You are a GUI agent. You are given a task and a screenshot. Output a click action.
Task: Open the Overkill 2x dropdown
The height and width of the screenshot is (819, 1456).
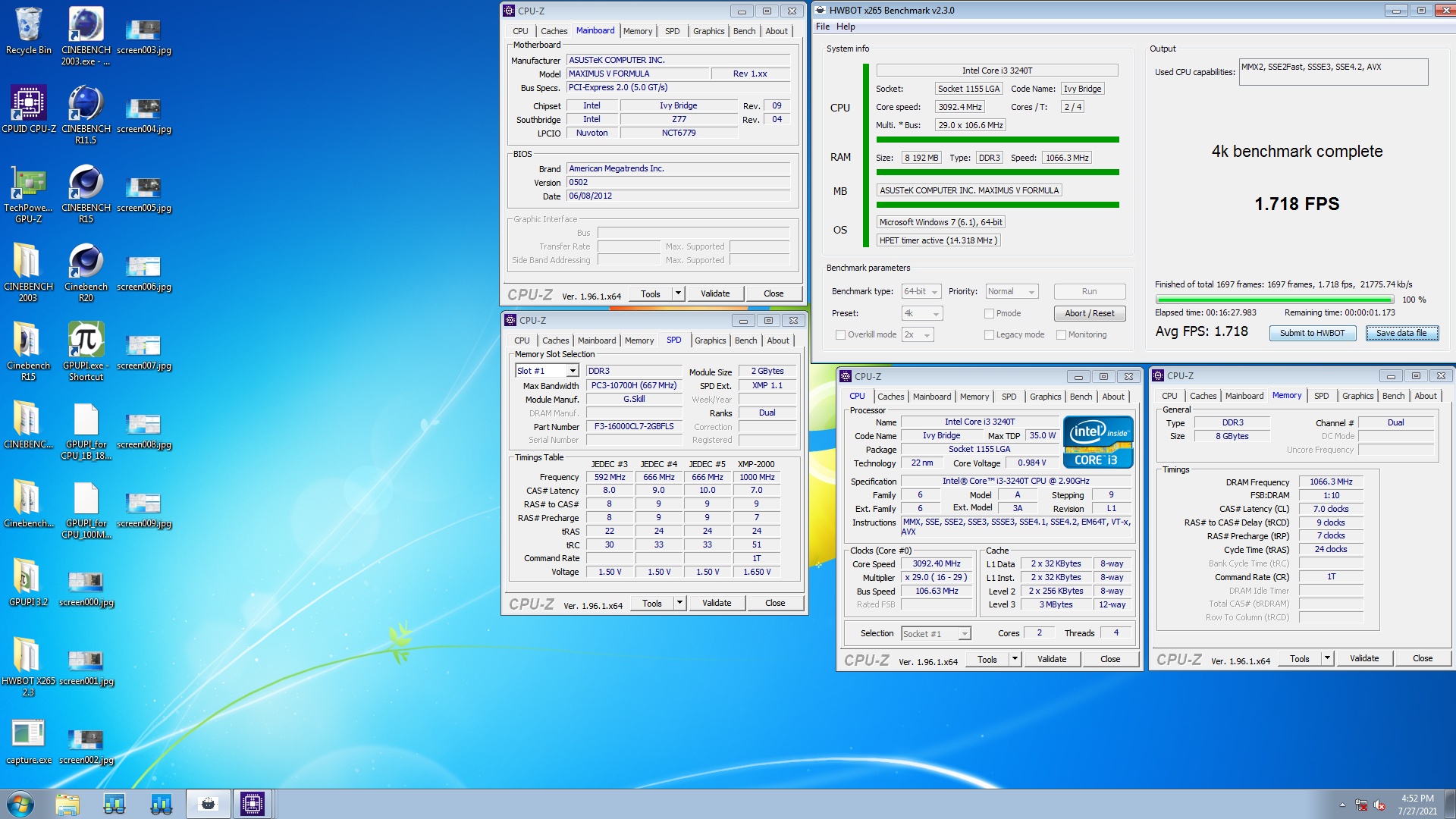point(917,334)
